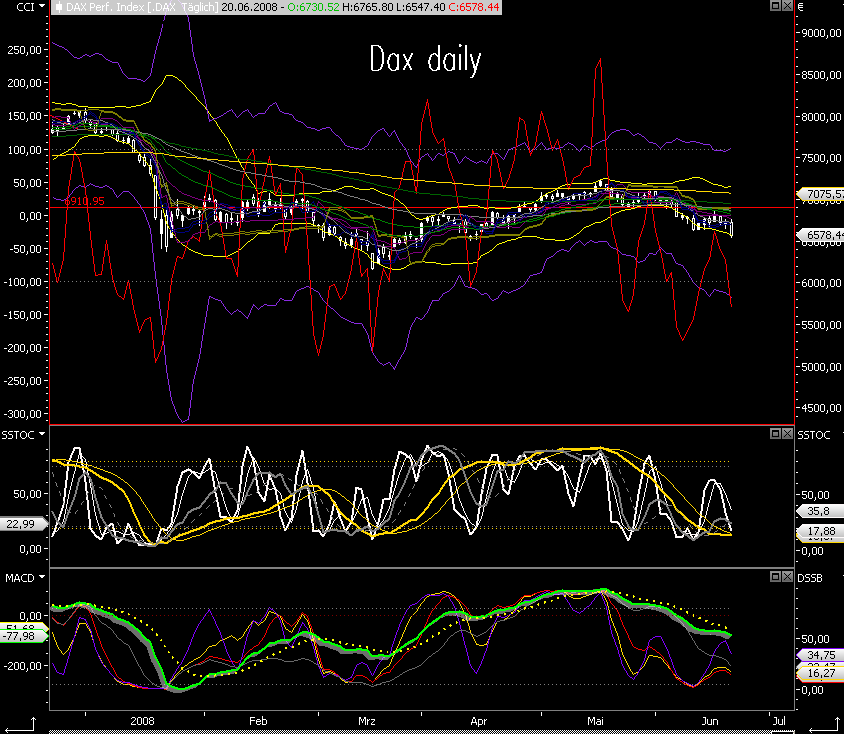
Task: Click the 17,88 SSTOC value marker
Action: [818, 531]
